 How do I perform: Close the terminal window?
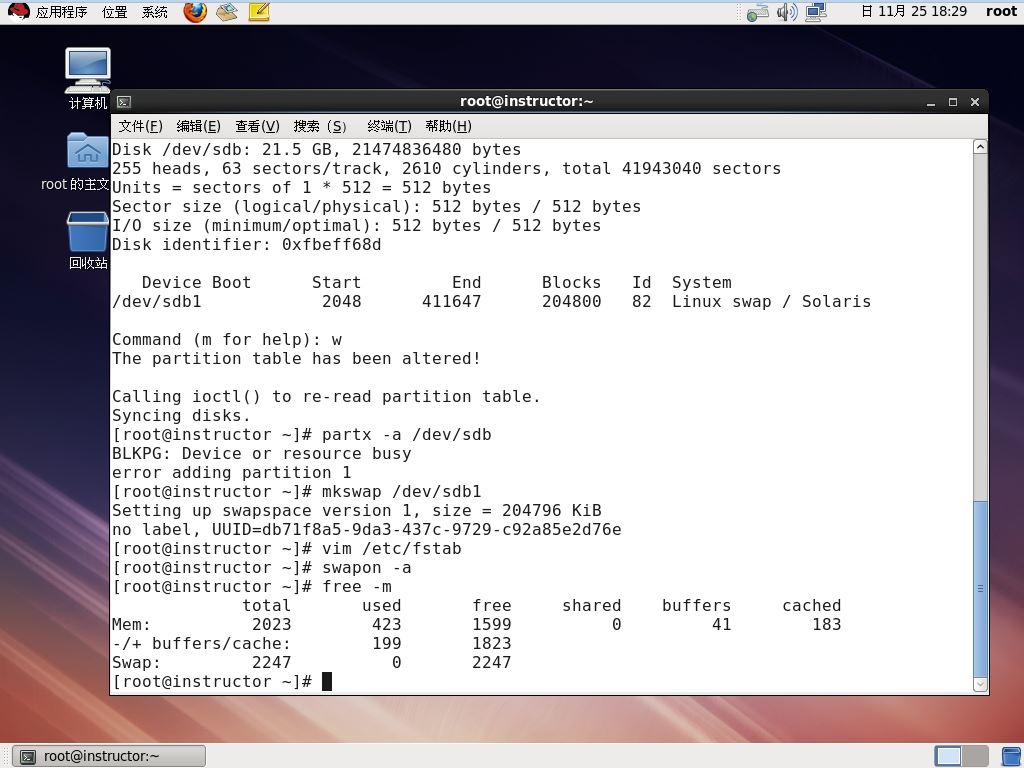[975, 102]
